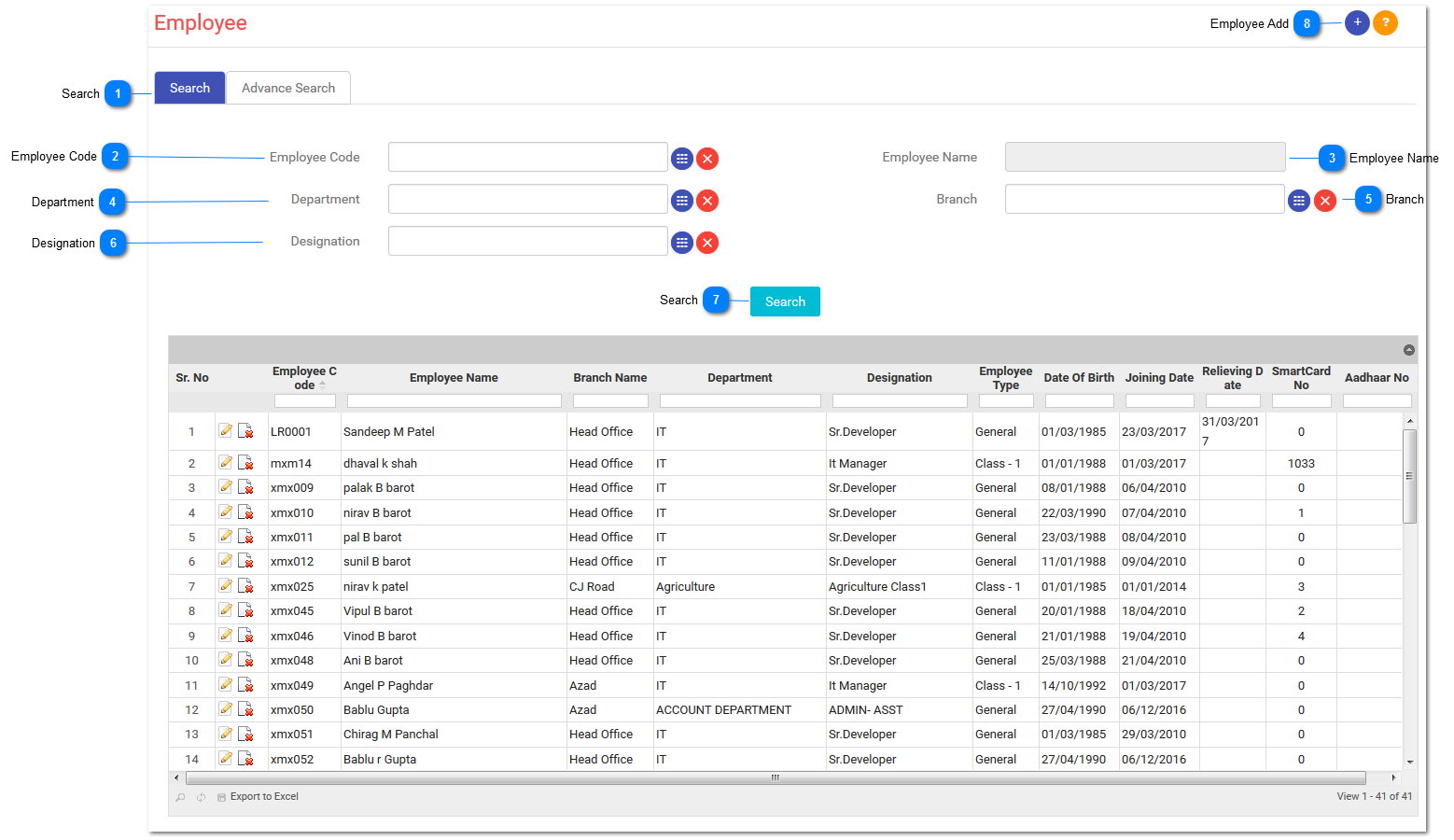Switch to the Search tab

(x=189, y=88)
